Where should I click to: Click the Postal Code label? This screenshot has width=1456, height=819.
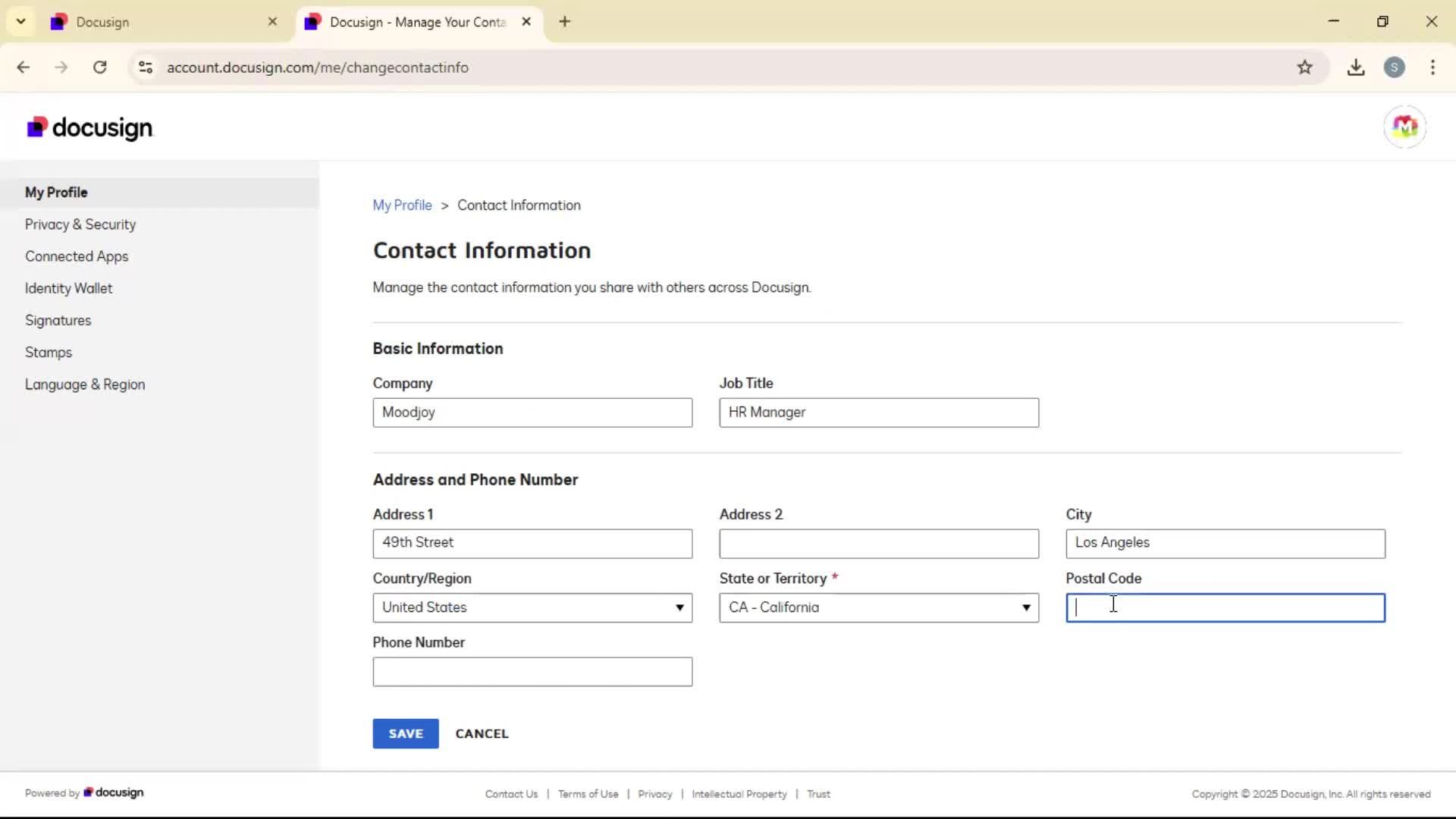coord(1103,579)
